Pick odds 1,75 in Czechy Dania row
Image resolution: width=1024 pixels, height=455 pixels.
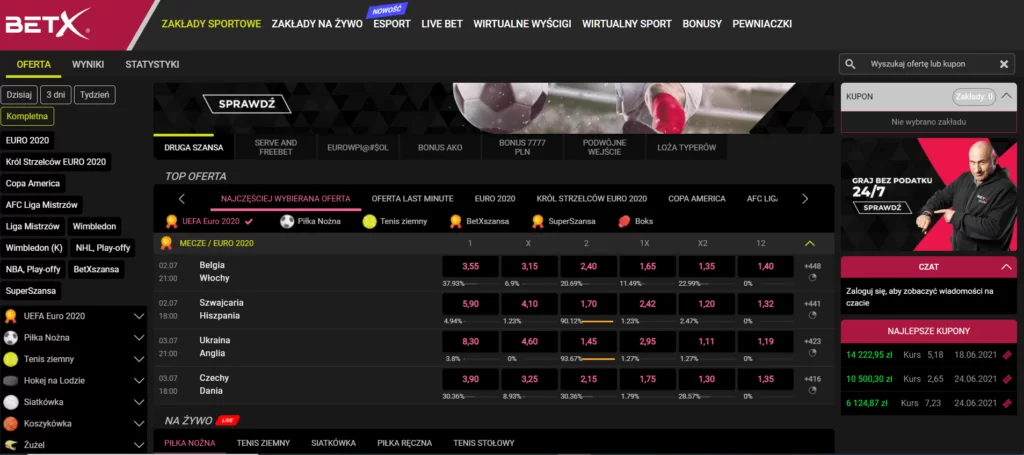point(647,379)
